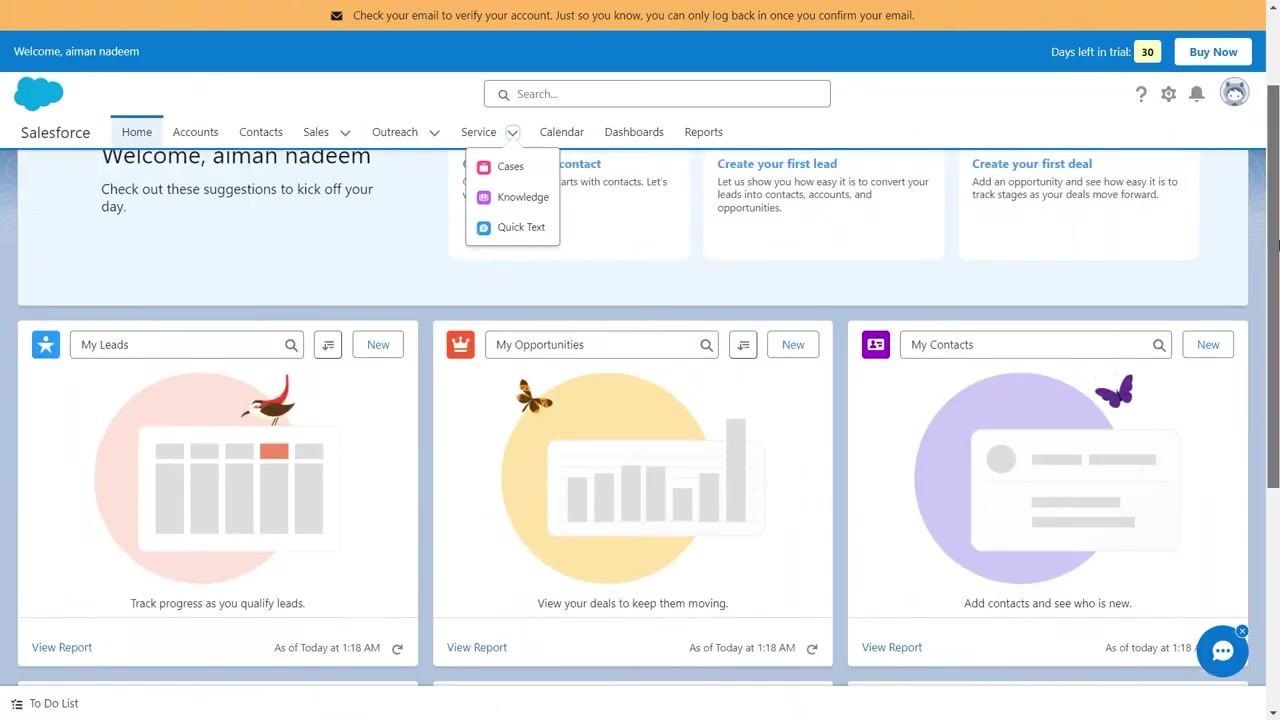Viewport: 1280px width, 720px height.
Task: Open the My Leads list selector
Action: click(186, 345)
